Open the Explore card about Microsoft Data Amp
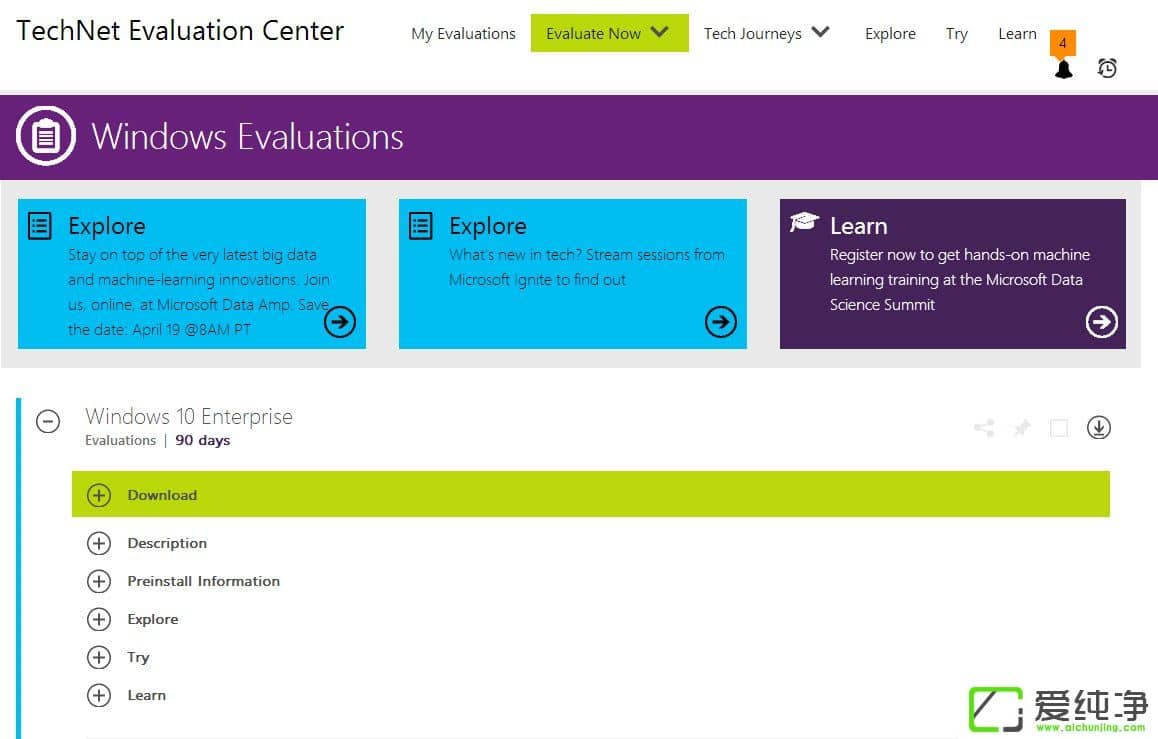Viewport: 1158px width, 739px height. pyautogui.click(x=192, y=274)
